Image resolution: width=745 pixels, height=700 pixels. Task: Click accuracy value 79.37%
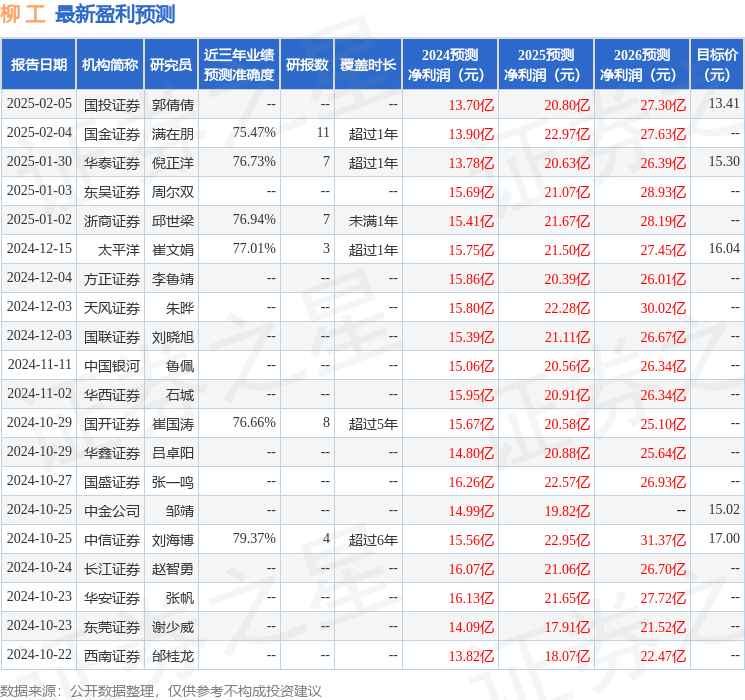click(254, 538)
